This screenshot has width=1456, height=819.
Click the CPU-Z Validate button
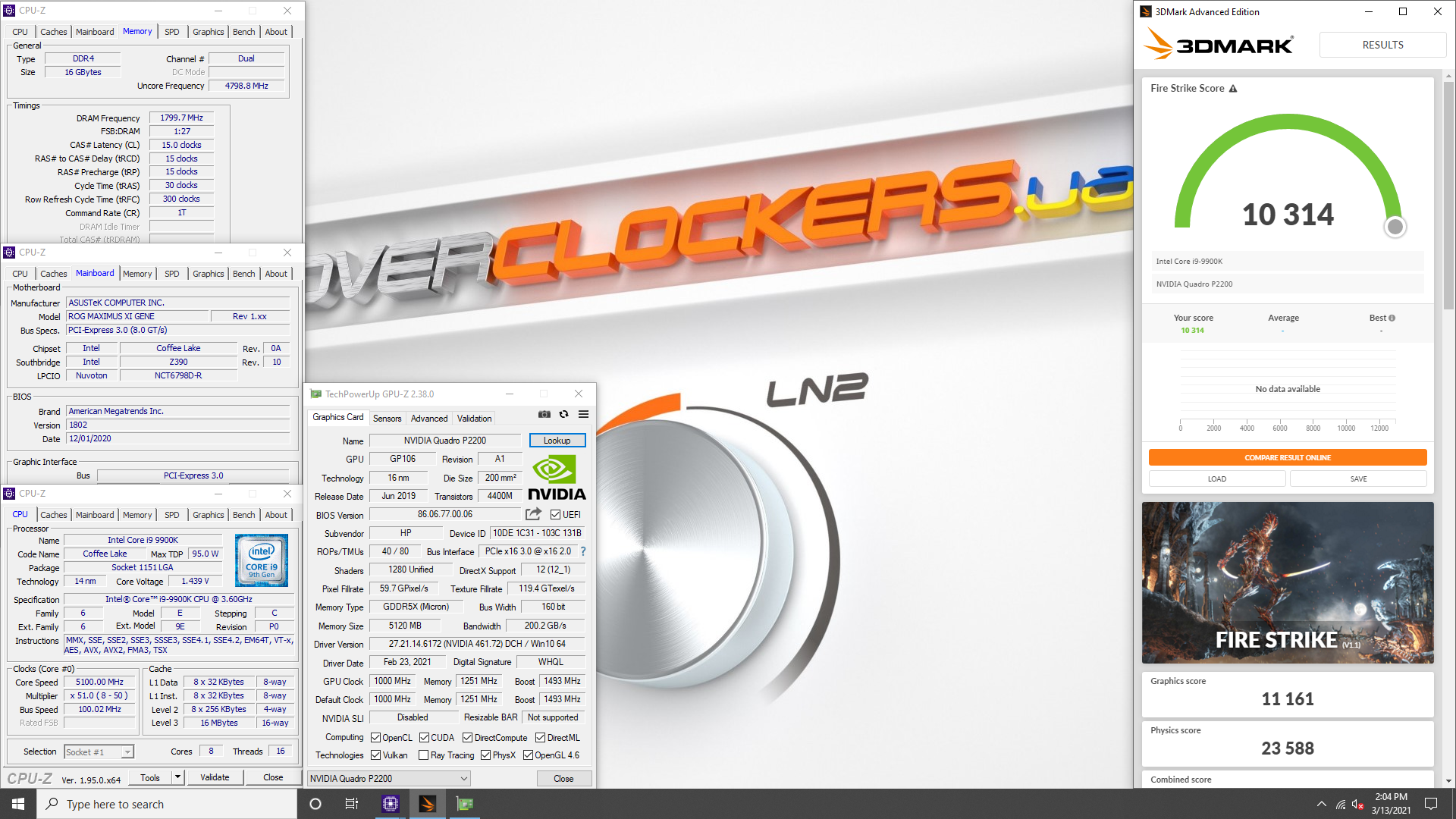tap(215, 777)
